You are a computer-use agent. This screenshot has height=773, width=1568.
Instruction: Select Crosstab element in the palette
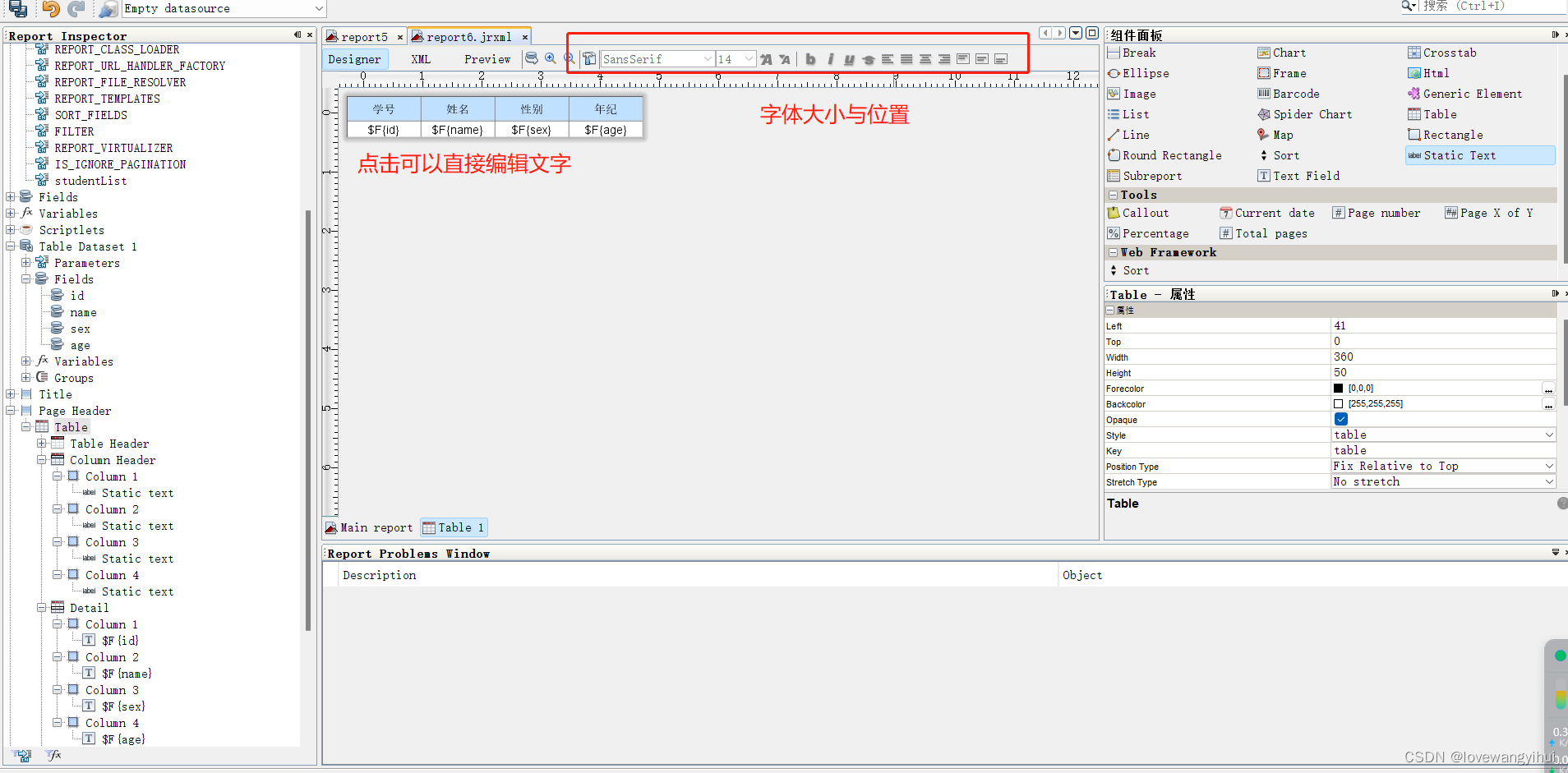[x=1441, y=53]
